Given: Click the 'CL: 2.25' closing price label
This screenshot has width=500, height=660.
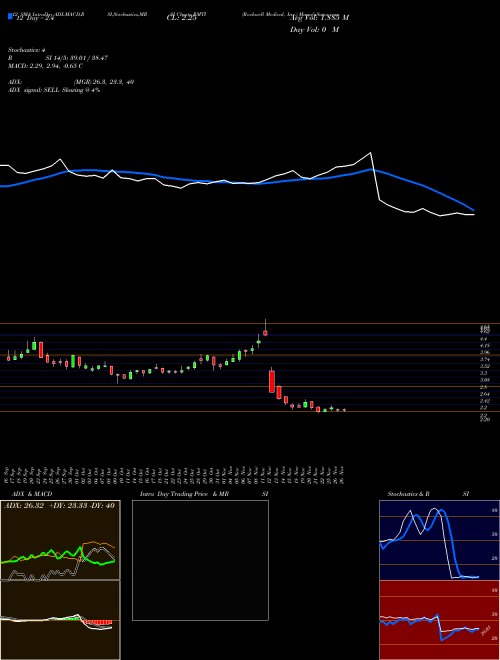Looking at the screenshot, I should pyautogui.click(x=182, y=19).
